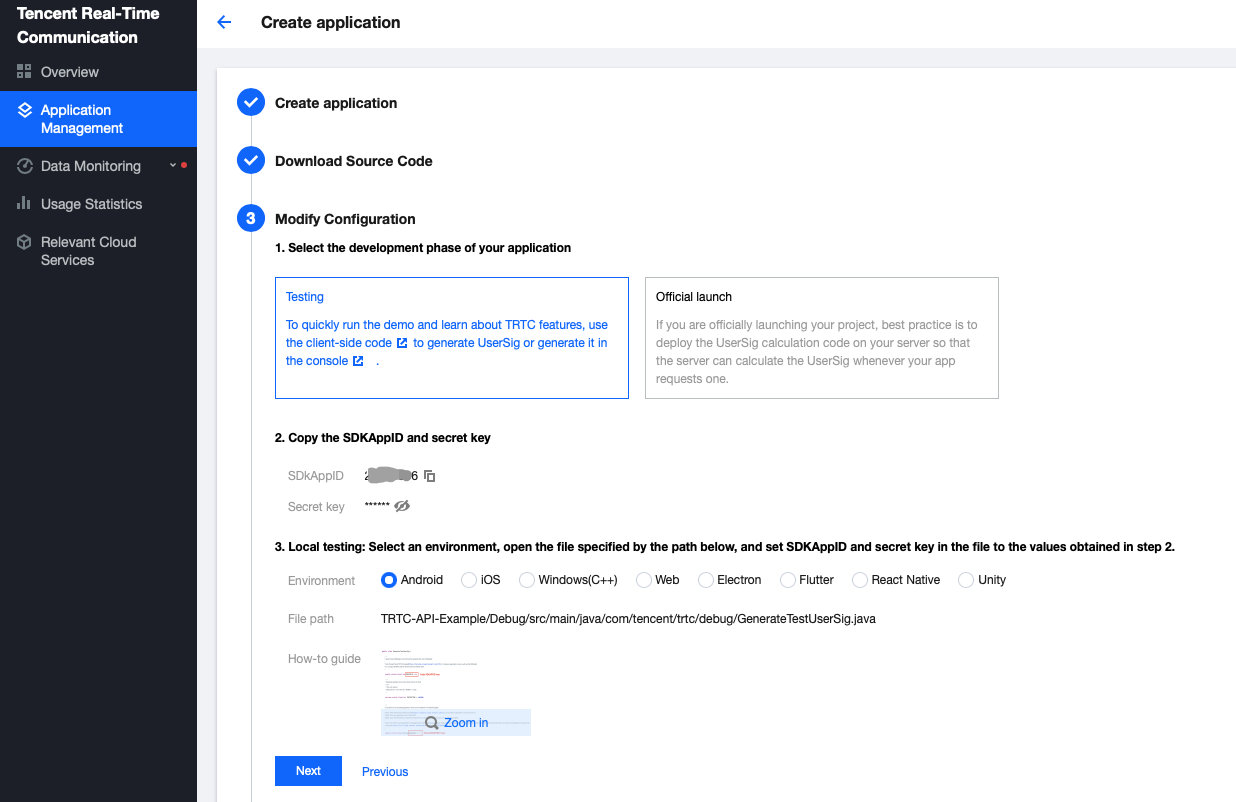Click the Environment field label
Viewport: 1236px width, 802px height.
pos(321,581)
